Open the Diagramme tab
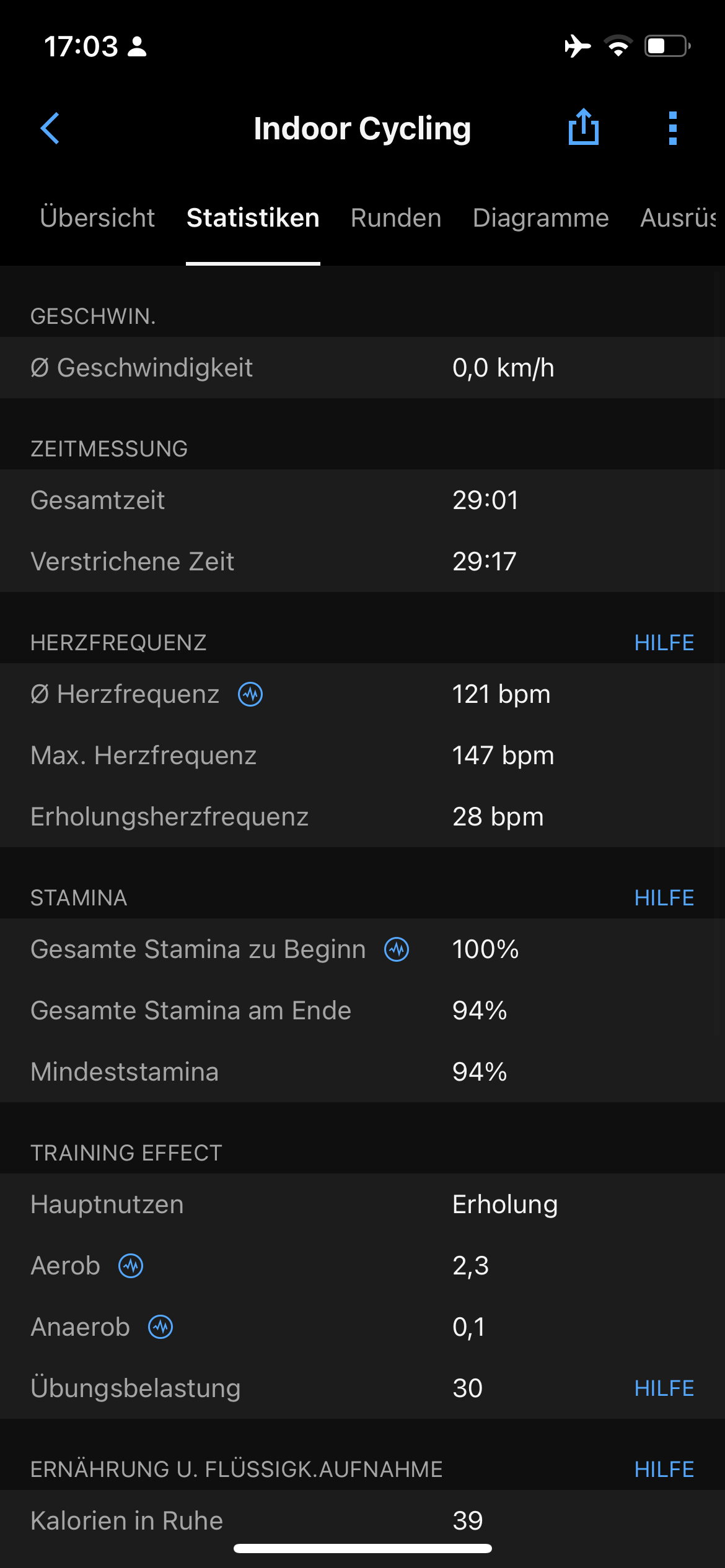Viewport: 725px width, 1568px height. [x=541, y=218]
